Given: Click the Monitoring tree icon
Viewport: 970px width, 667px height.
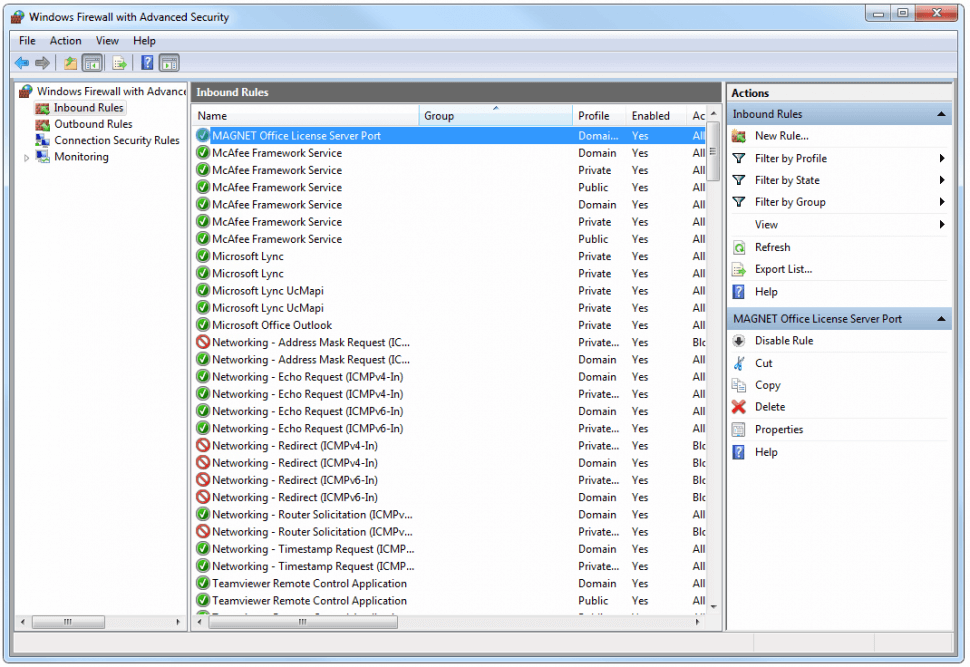Looking at the screenshot, I should 42,157.
